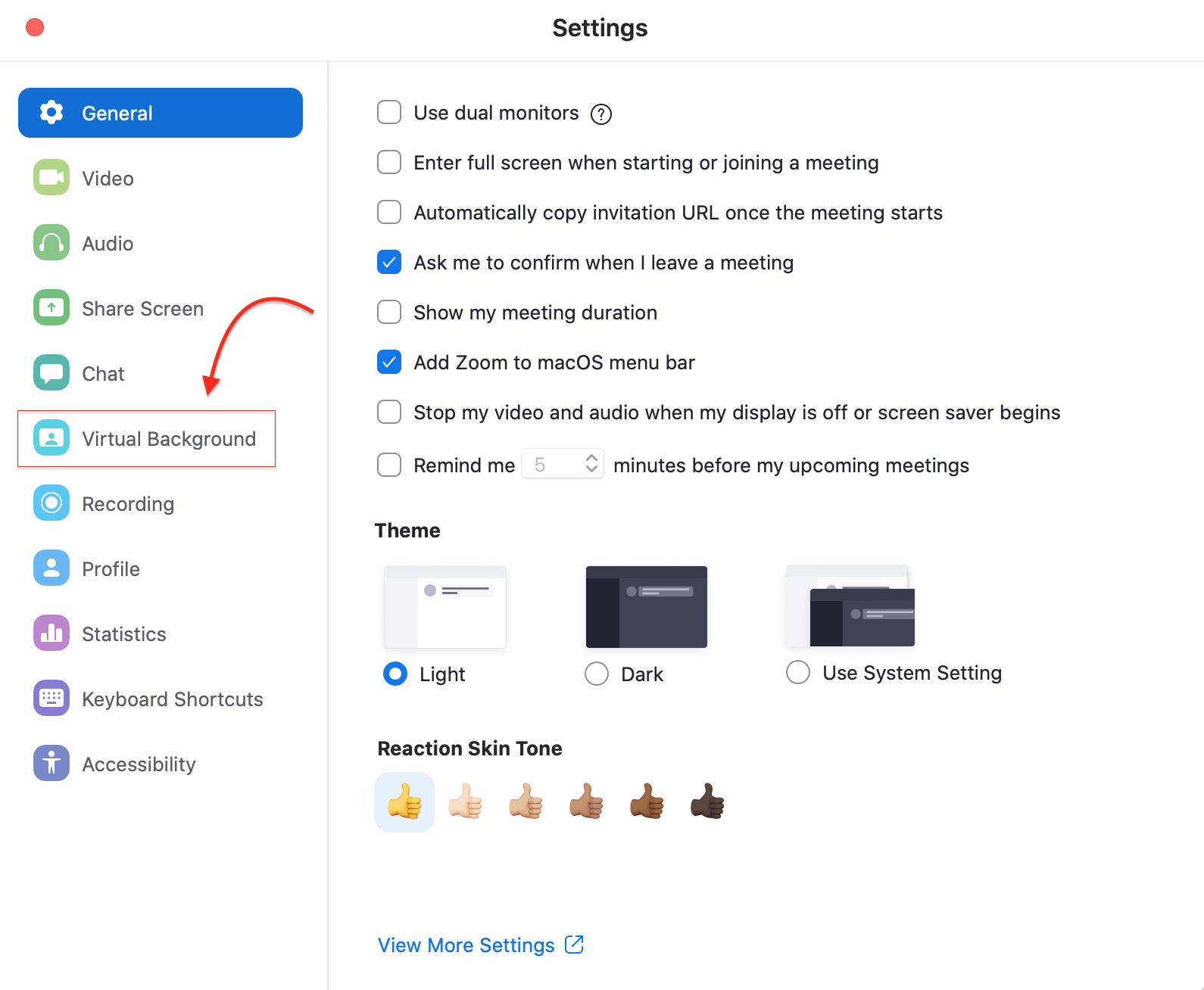Open the Chat settings section
This screenshot has width=1204, height=990.
pyautogui.click(x=161, y=373)
